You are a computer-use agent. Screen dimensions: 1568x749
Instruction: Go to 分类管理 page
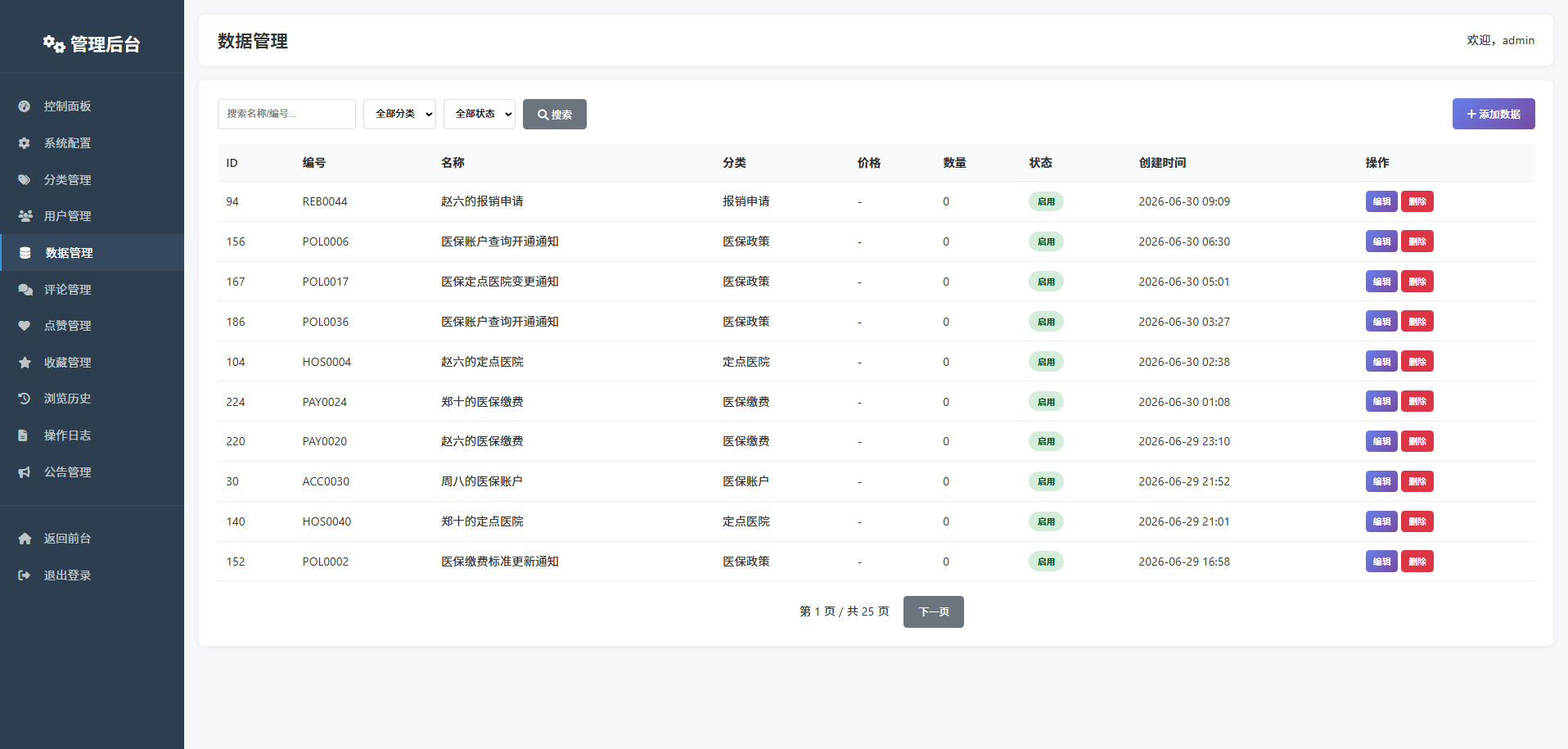(92, 180)
